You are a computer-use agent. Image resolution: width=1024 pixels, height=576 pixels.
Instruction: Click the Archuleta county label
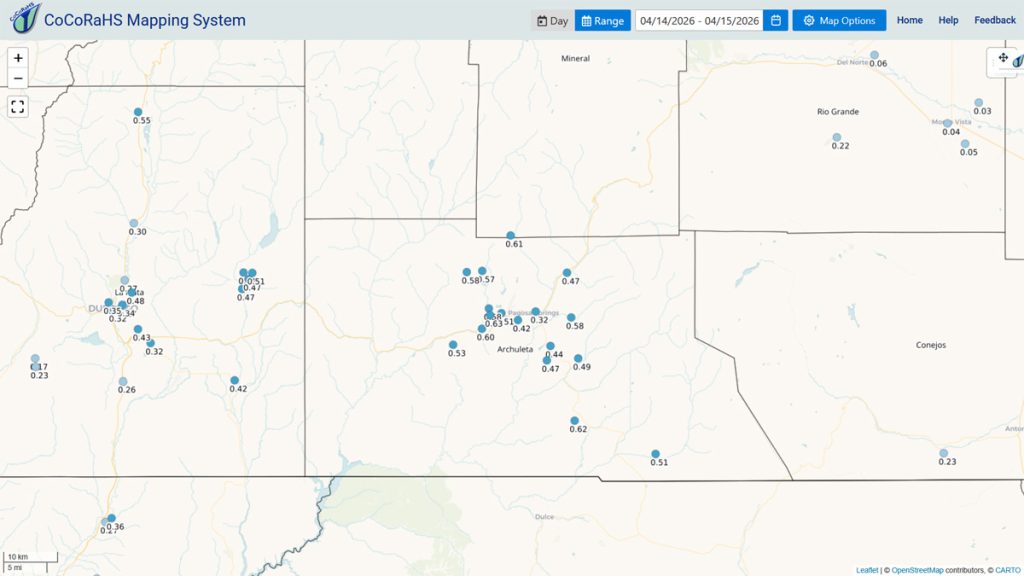pyautogui.click(x=515, y=349)
